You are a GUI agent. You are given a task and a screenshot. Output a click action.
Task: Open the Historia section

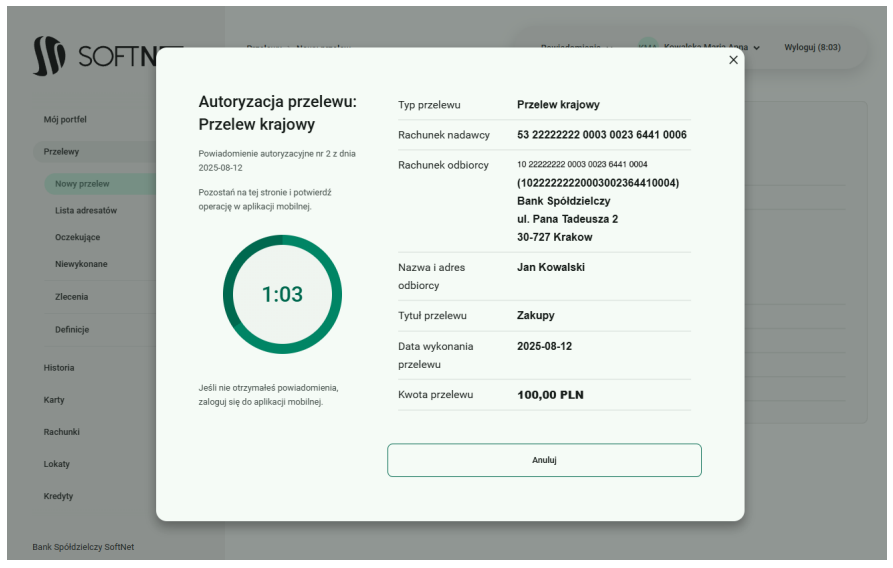(x=59, y=368)
